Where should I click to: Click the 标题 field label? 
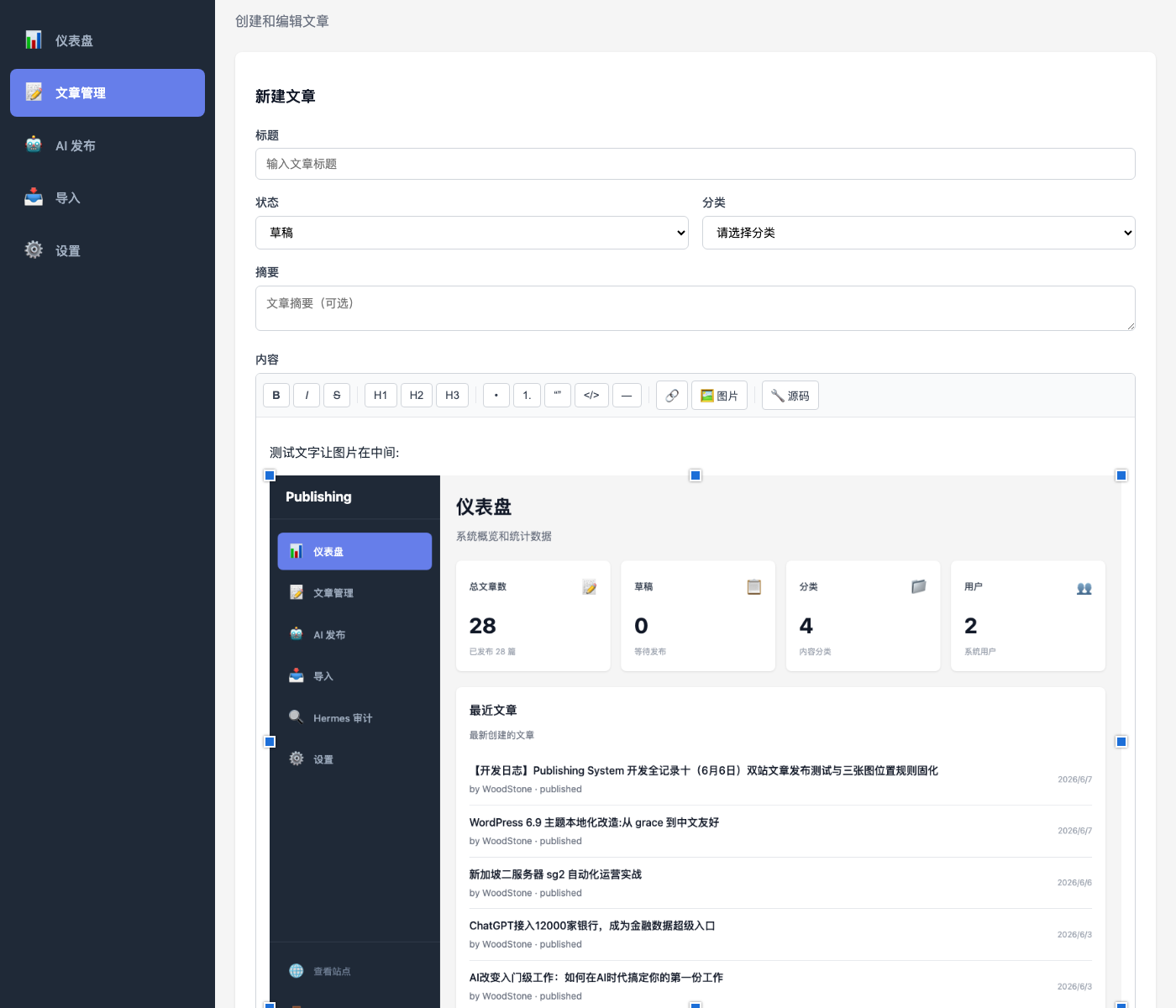[267, 135]
